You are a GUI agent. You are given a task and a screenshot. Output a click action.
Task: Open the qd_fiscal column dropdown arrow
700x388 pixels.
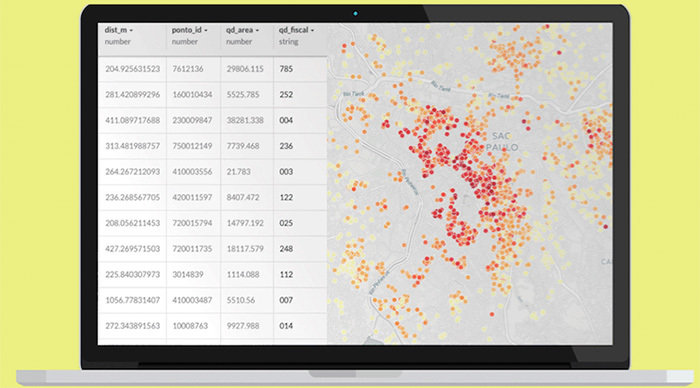pyautogui.click(x=312, y=31)
